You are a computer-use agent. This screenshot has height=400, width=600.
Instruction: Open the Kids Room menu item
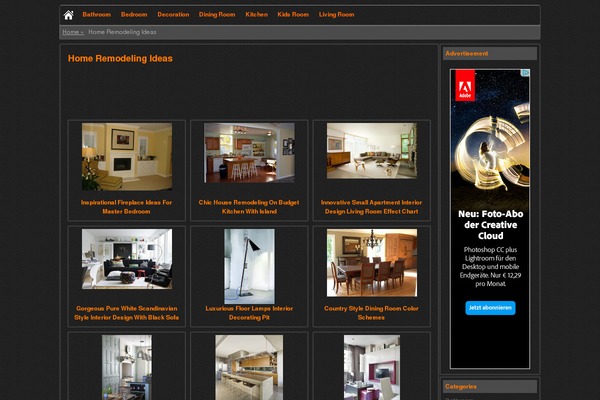[293, 15]
